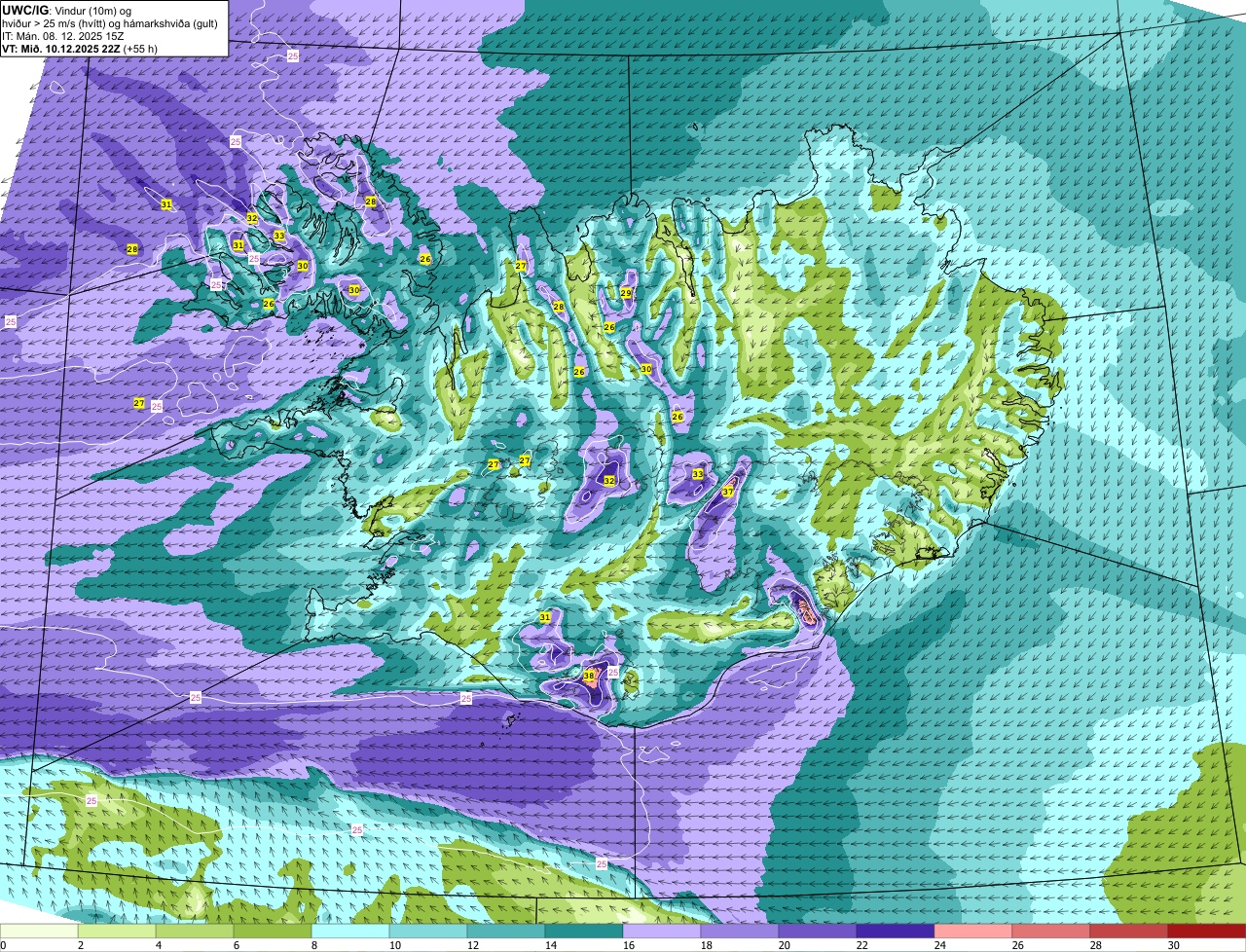Image resolution: width=1246 pixels, height=952 pixels.
Task: Click the yellow gust label 37
Action: [x=727, y=492]
